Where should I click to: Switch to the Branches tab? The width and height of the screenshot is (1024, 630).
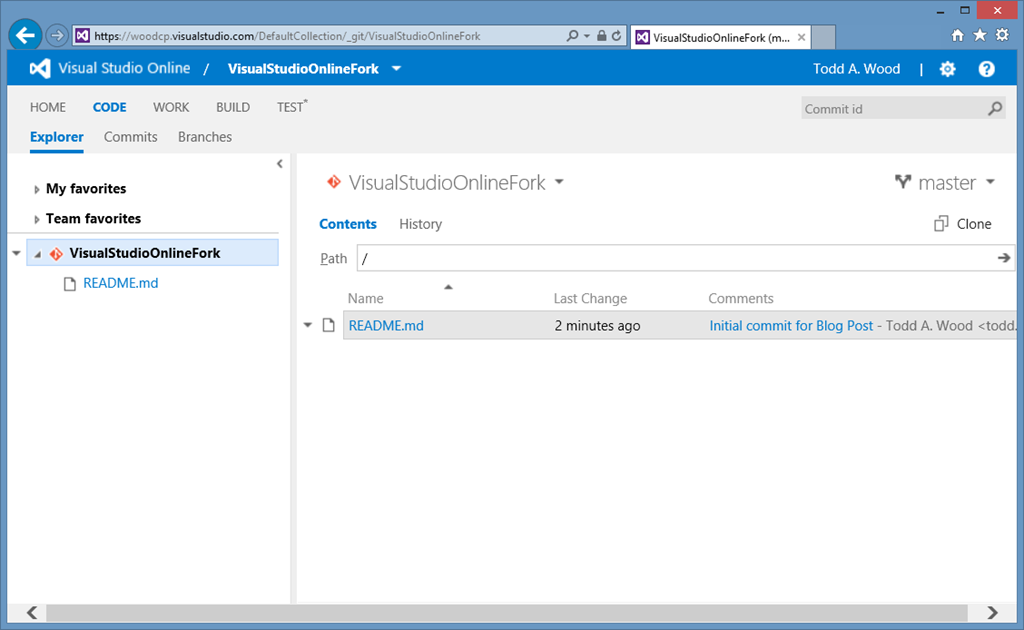[205, 137]
